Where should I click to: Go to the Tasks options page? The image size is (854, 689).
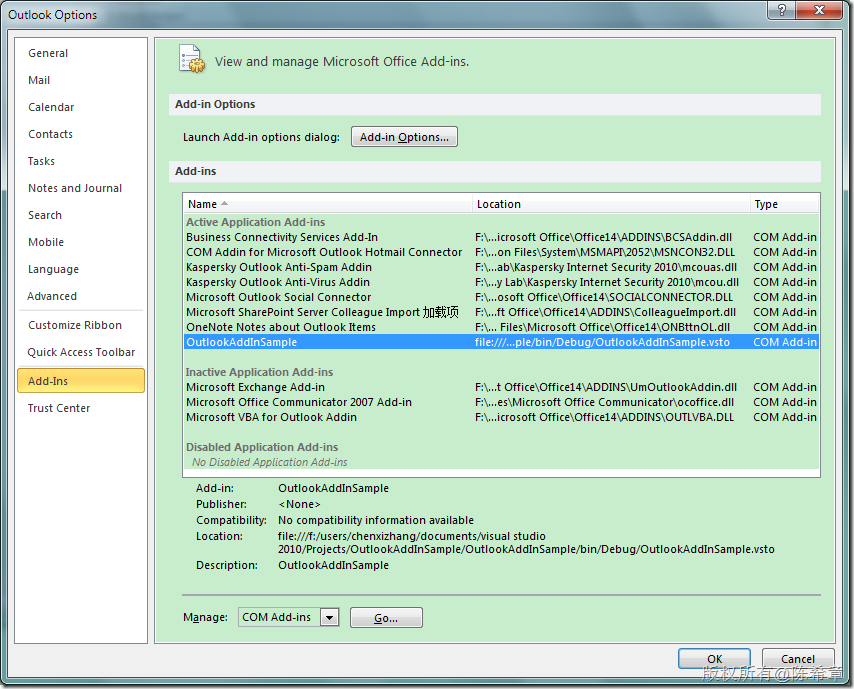pyautogui.click(x=81, y=161)
